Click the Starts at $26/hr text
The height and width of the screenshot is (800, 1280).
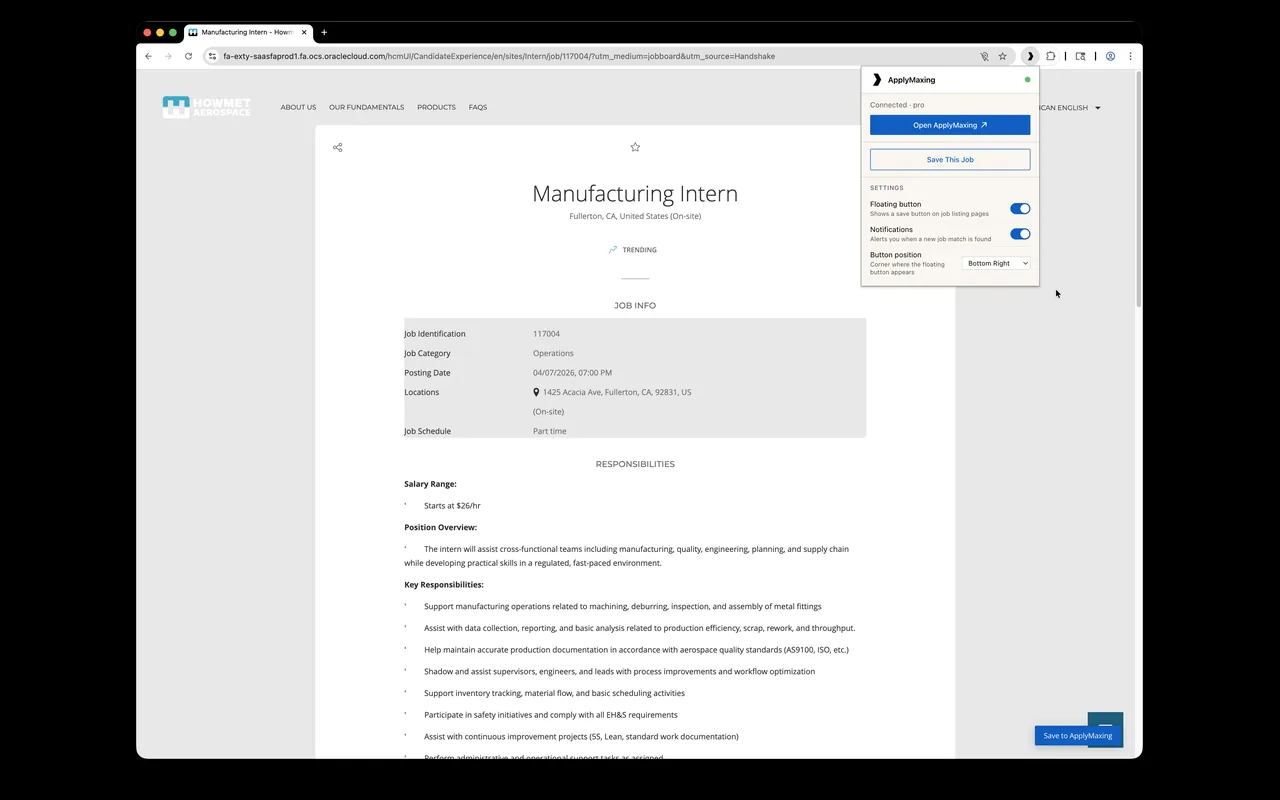(x=452, y=506)
